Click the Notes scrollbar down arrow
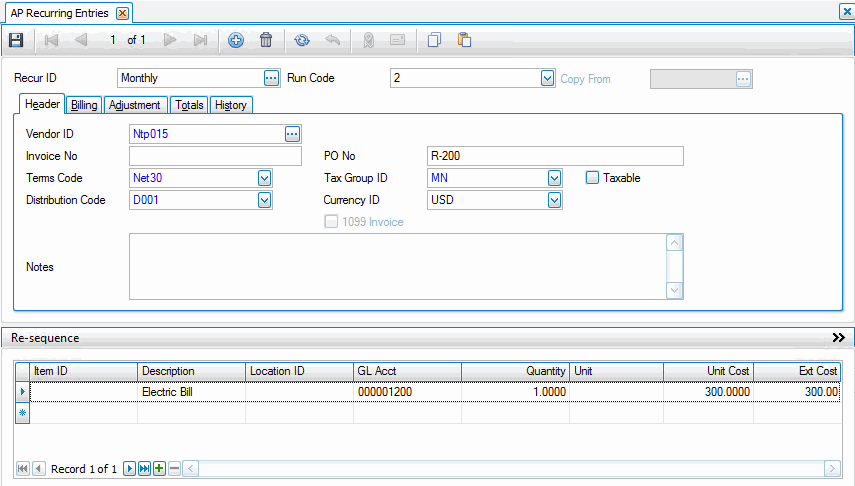 point(675,290)
